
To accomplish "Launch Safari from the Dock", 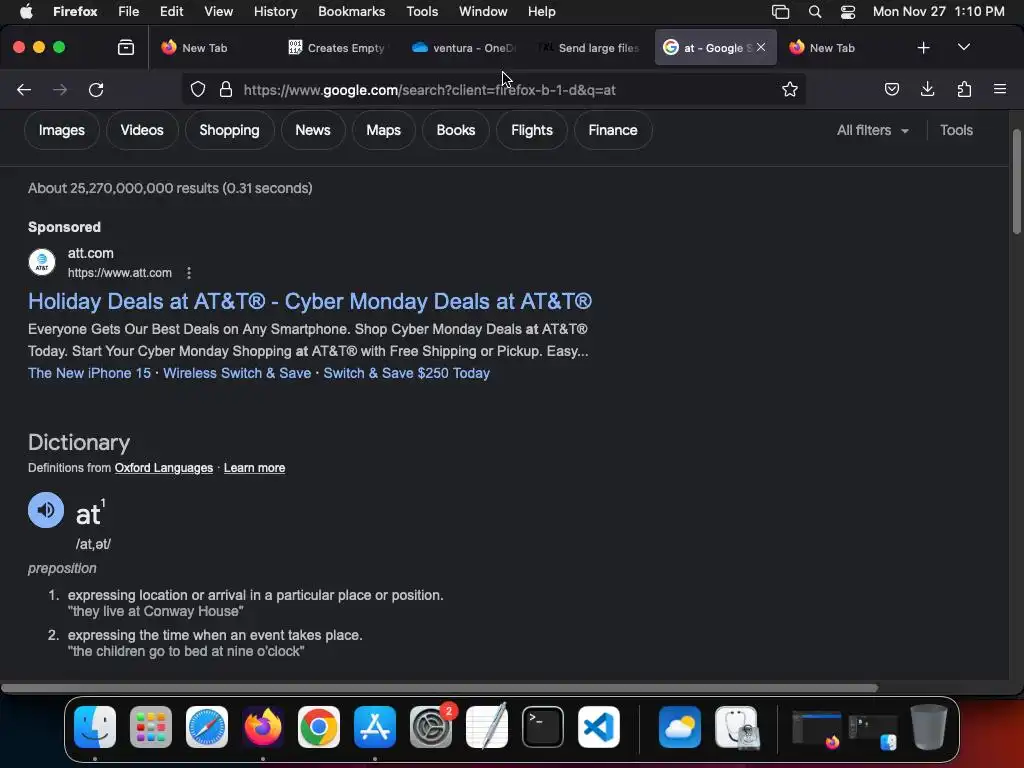I will [x=207, y=727].
